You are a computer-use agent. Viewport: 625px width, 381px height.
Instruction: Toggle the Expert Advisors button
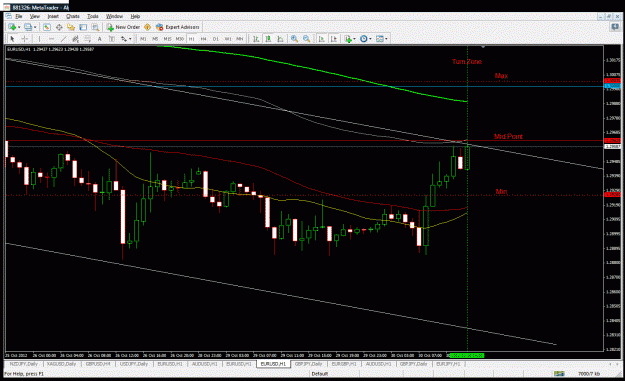[177, 27]
